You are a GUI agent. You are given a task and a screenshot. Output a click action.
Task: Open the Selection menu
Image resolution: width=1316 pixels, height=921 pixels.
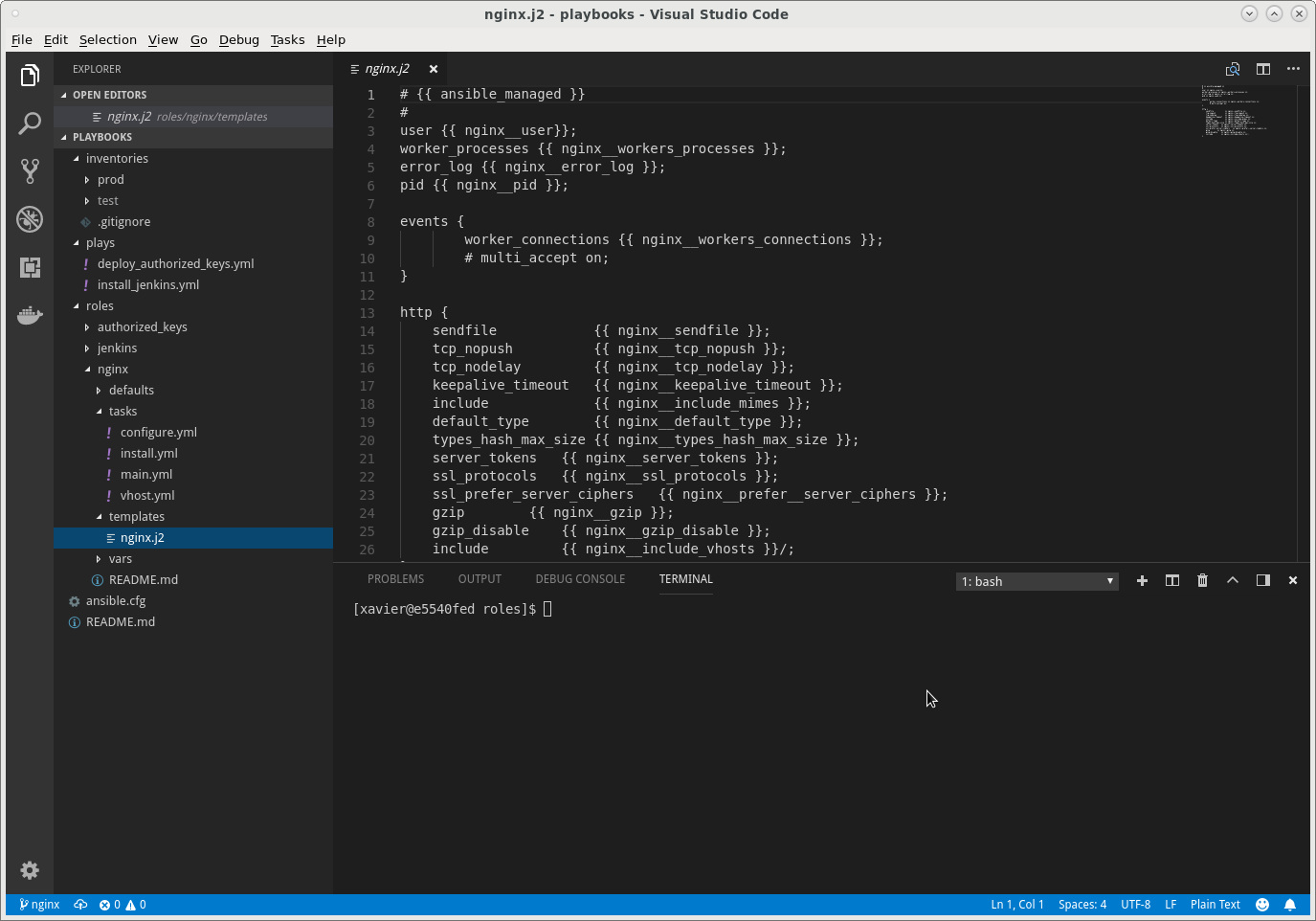(x=108, y=39)
